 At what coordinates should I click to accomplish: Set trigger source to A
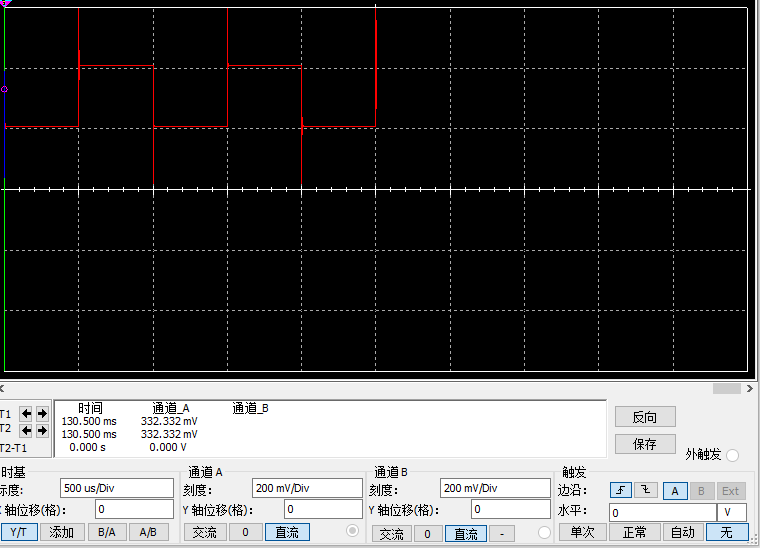pos(675,491)
